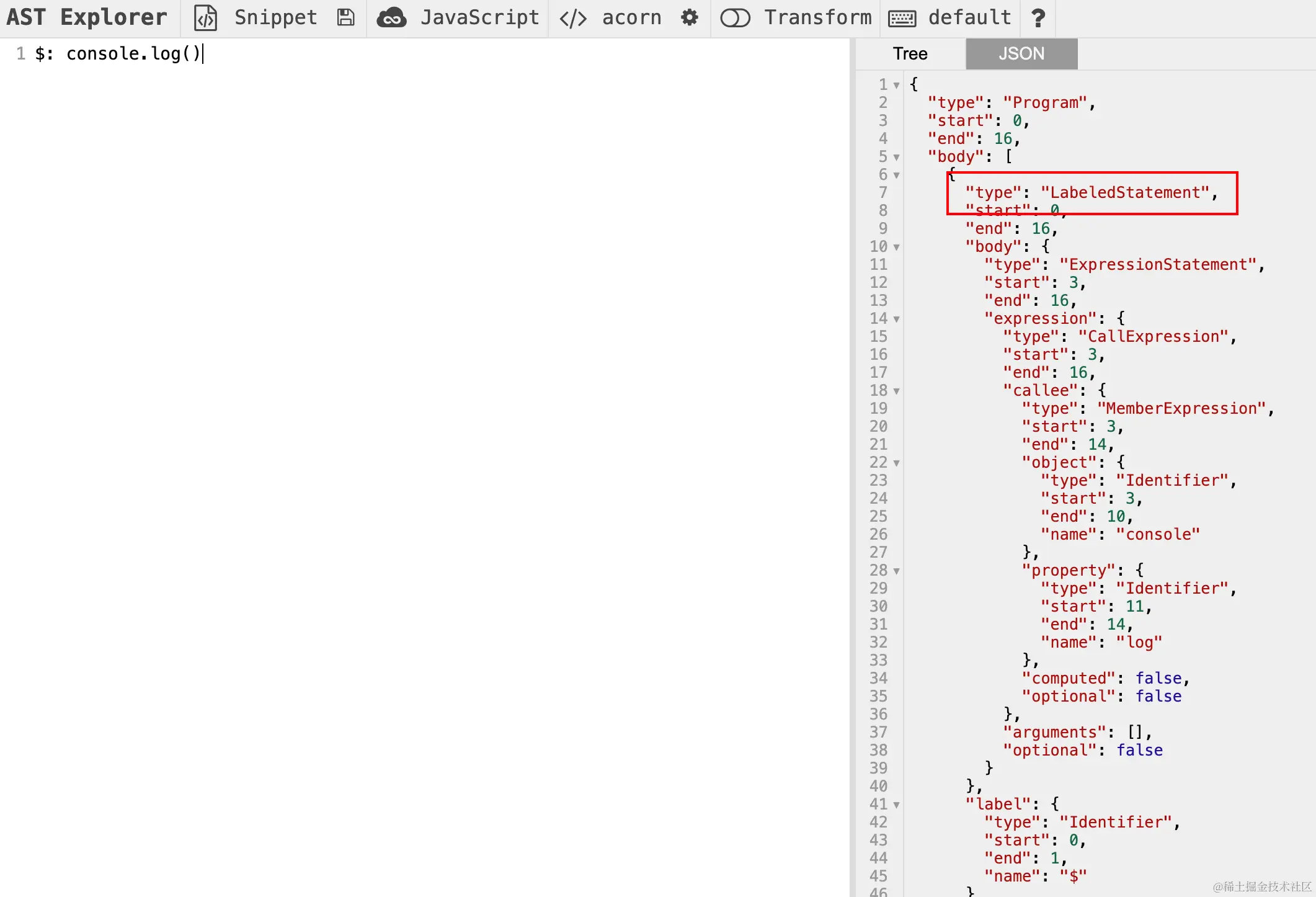Click the AST Explorer title
1316x897 pixels.
87,17
